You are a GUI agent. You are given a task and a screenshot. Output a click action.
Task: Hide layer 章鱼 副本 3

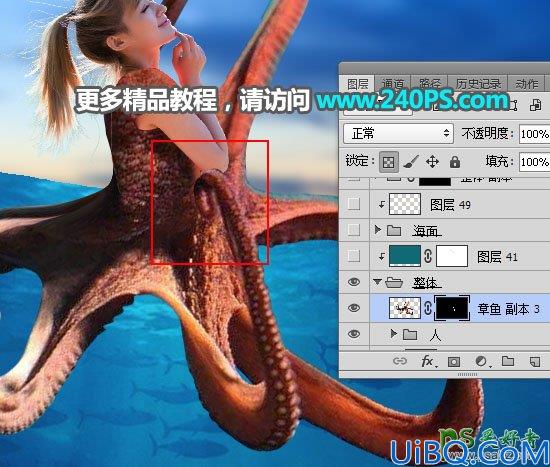(354, 308)
